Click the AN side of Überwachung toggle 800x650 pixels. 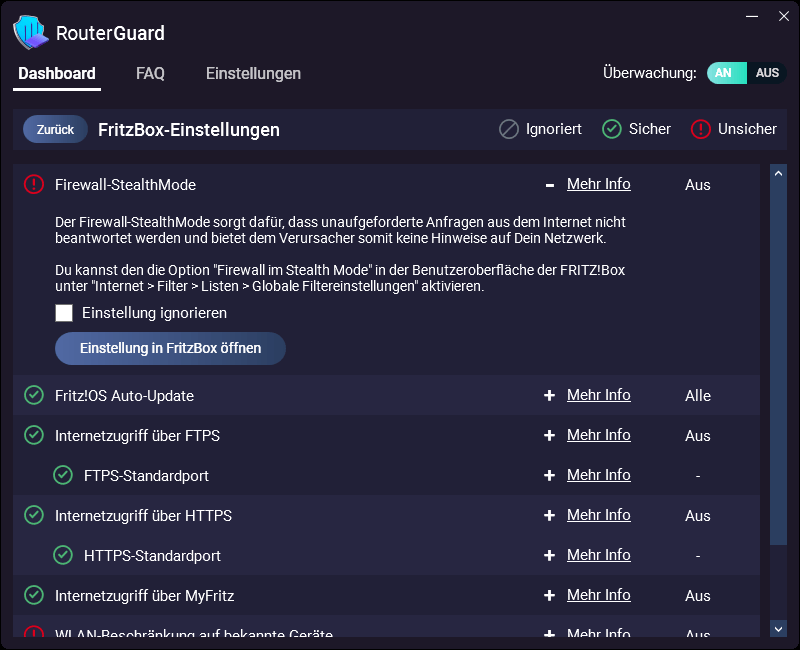pos(724,73)
